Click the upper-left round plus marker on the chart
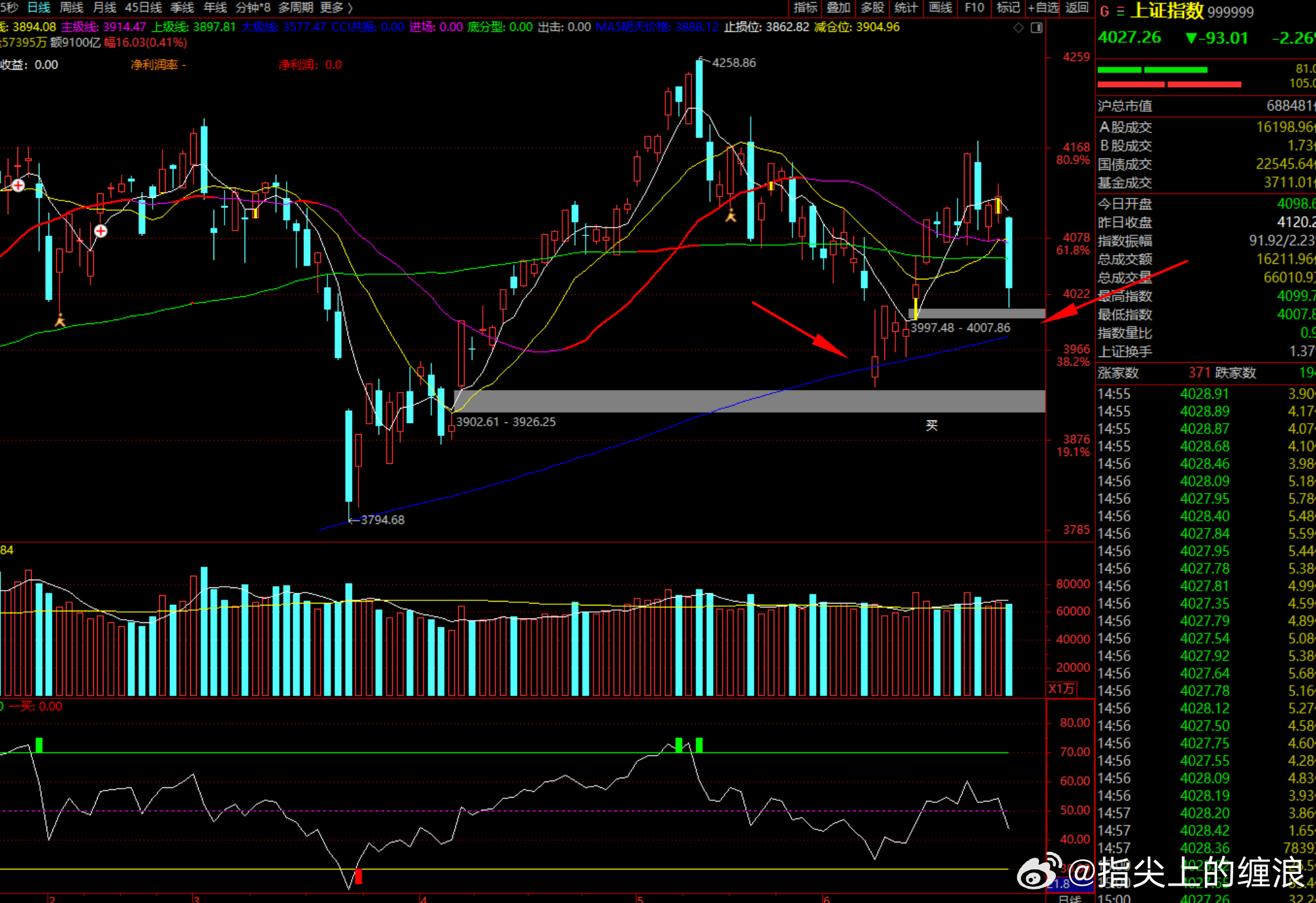Image resolution: width=1316 pixels, height=903 pixels. 19,186
